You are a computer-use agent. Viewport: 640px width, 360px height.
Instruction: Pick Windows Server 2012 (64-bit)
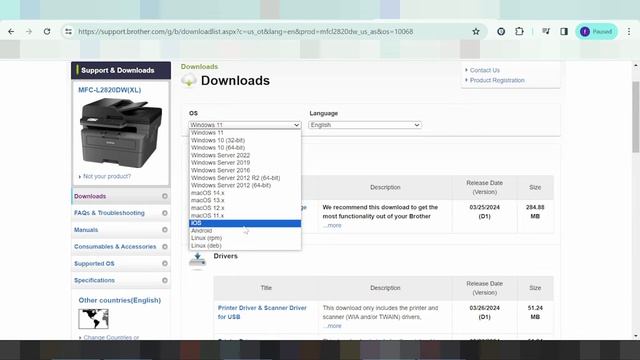[x=245, y=185]
